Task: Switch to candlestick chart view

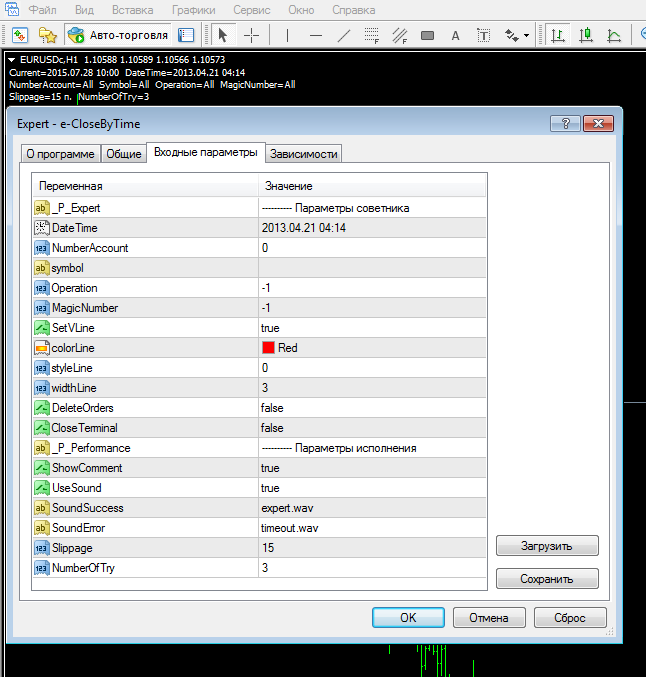Action: pos(586,35)
